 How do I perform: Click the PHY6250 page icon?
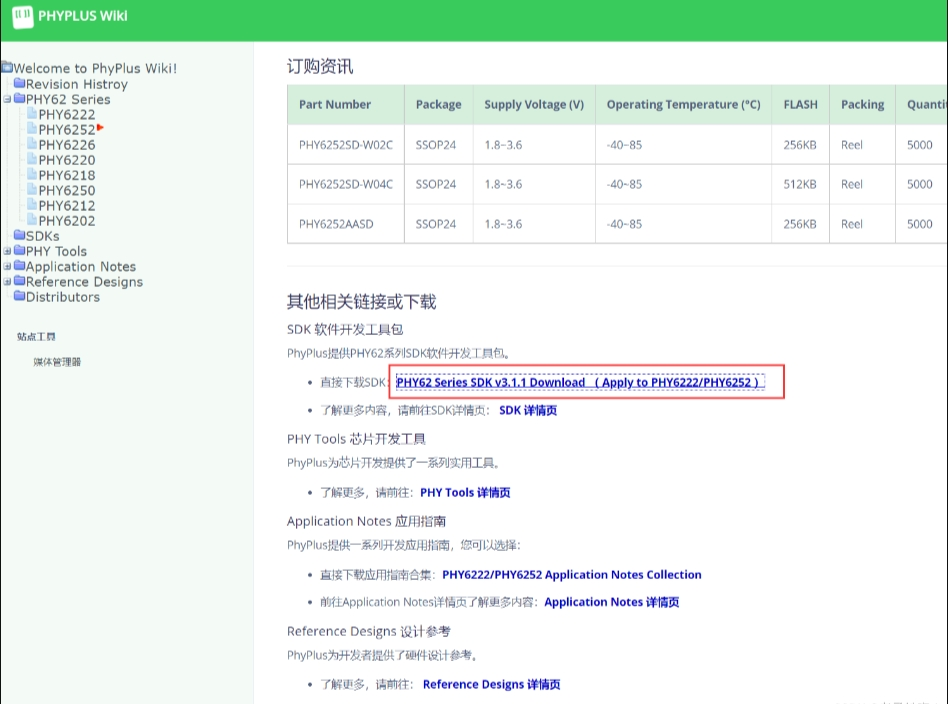point(33,189)
